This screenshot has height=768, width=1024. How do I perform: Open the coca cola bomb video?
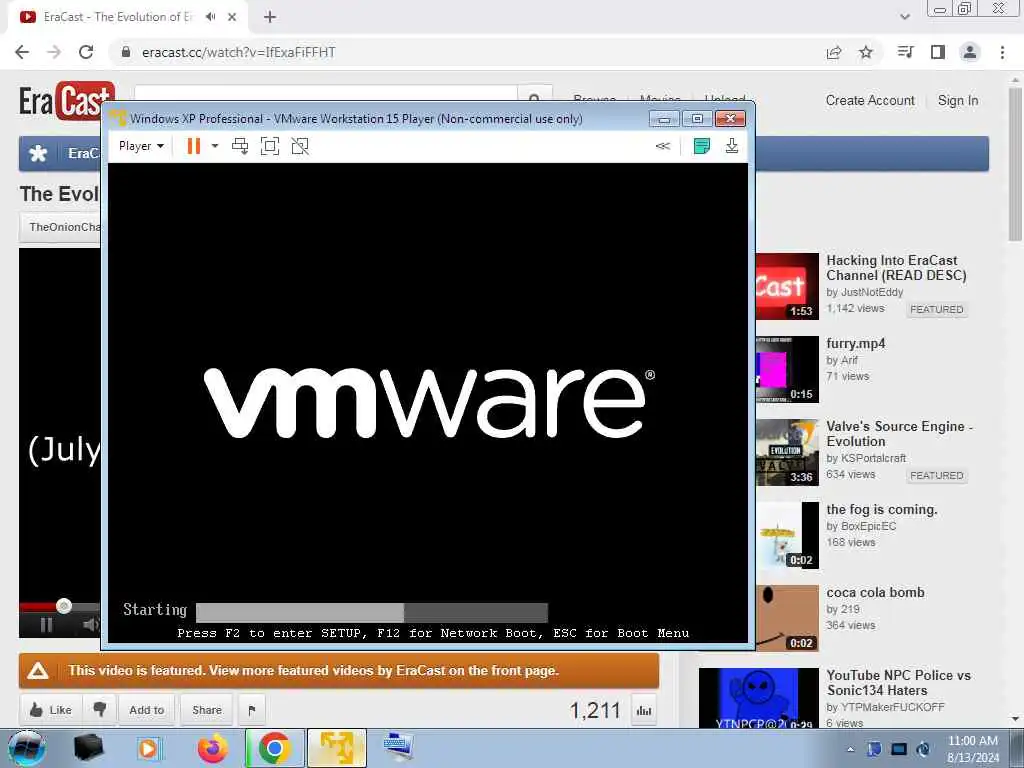875,592
